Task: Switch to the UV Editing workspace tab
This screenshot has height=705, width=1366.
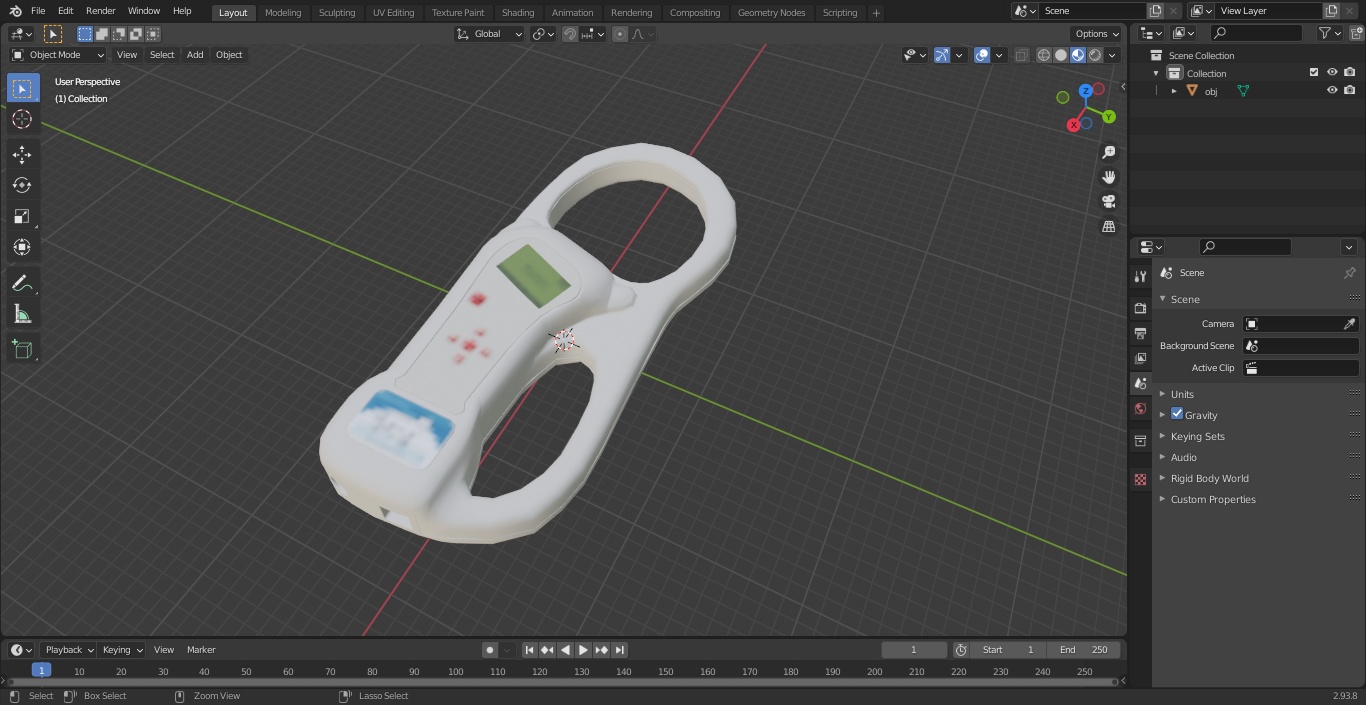Action: click(x=393, y=12)
